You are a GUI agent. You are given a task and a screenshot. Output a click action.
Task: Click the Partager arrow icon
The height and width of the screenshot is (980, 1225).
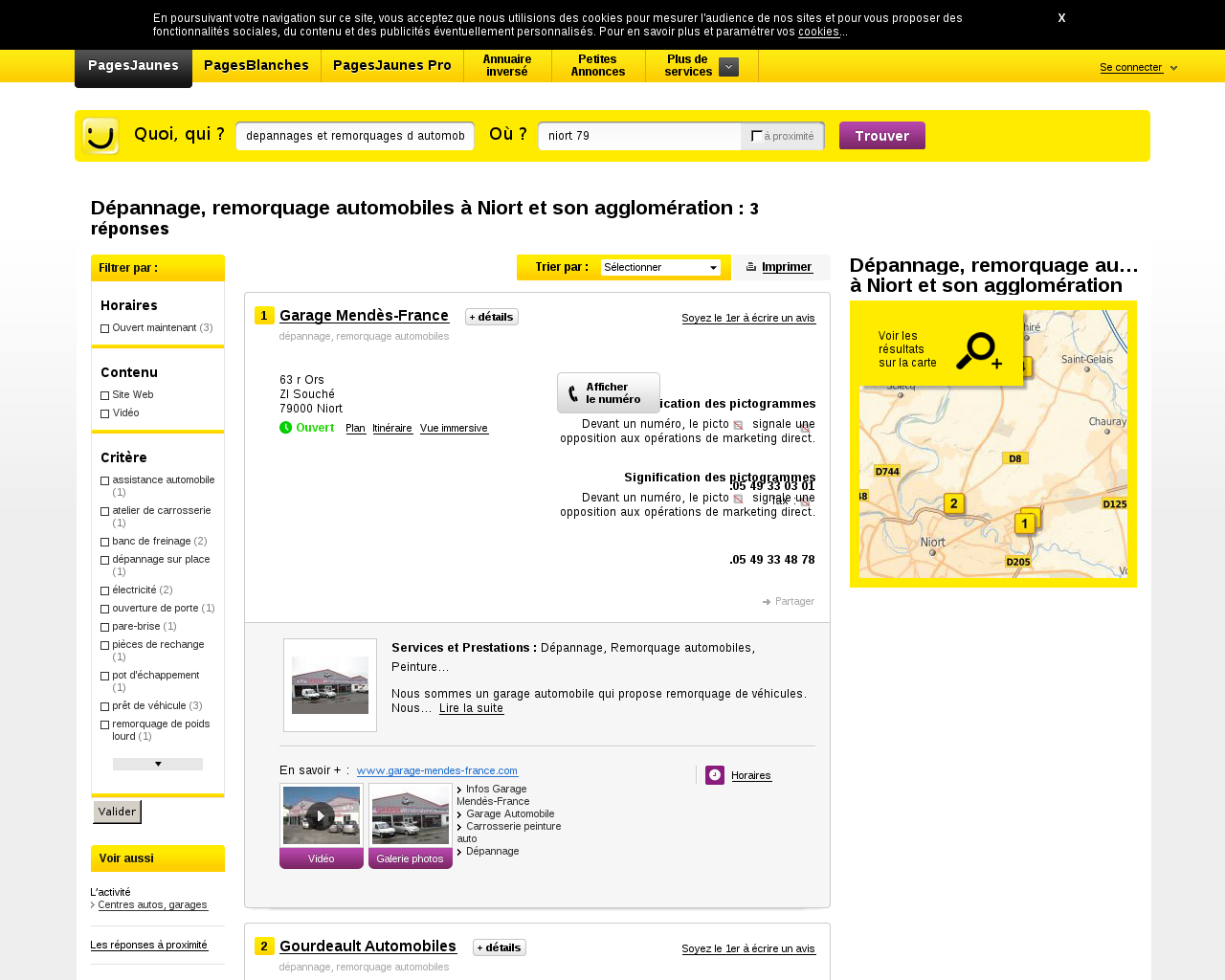767,602
